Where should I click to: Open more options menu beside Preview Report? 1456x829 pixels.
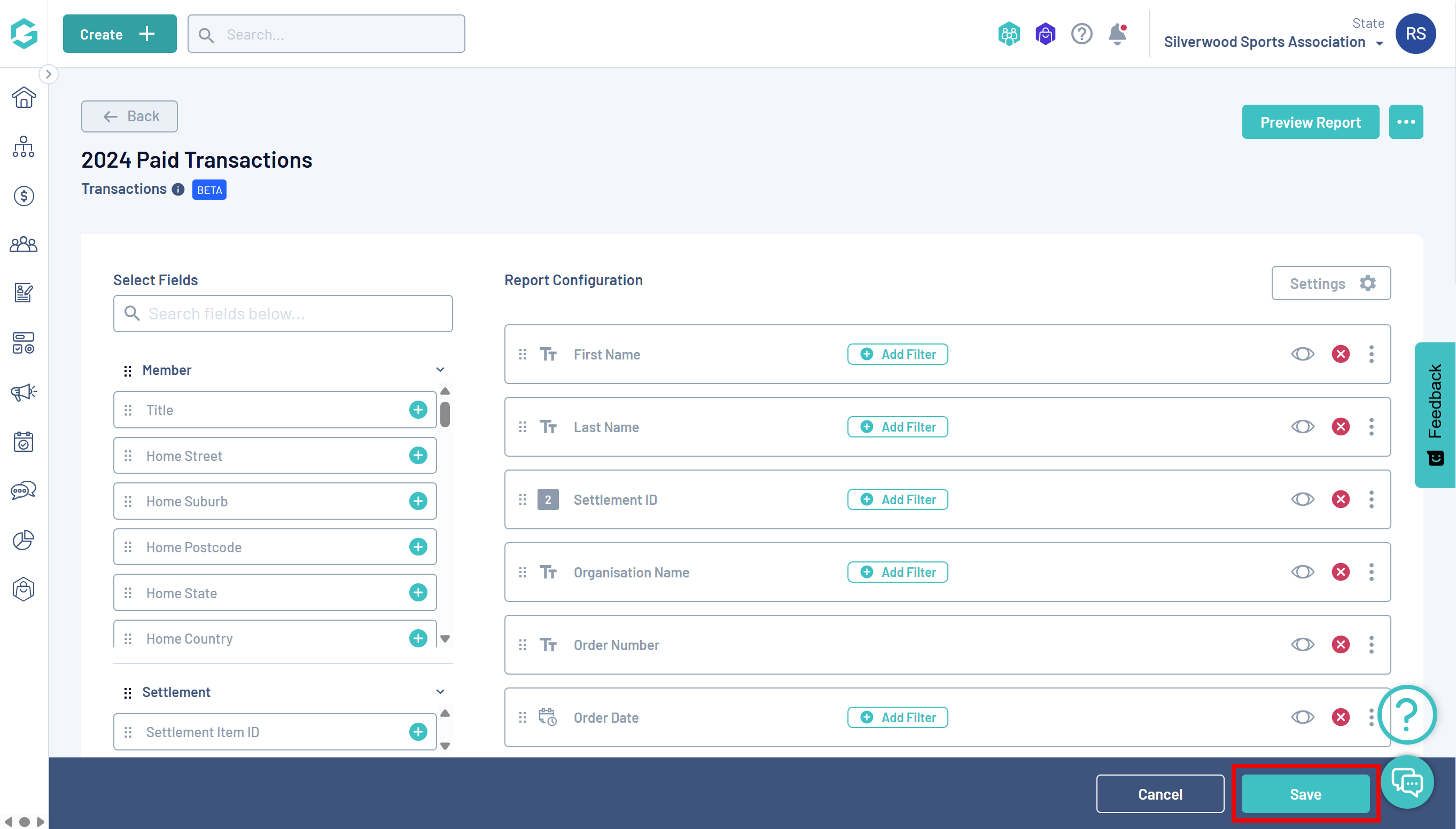[1405, 122]
